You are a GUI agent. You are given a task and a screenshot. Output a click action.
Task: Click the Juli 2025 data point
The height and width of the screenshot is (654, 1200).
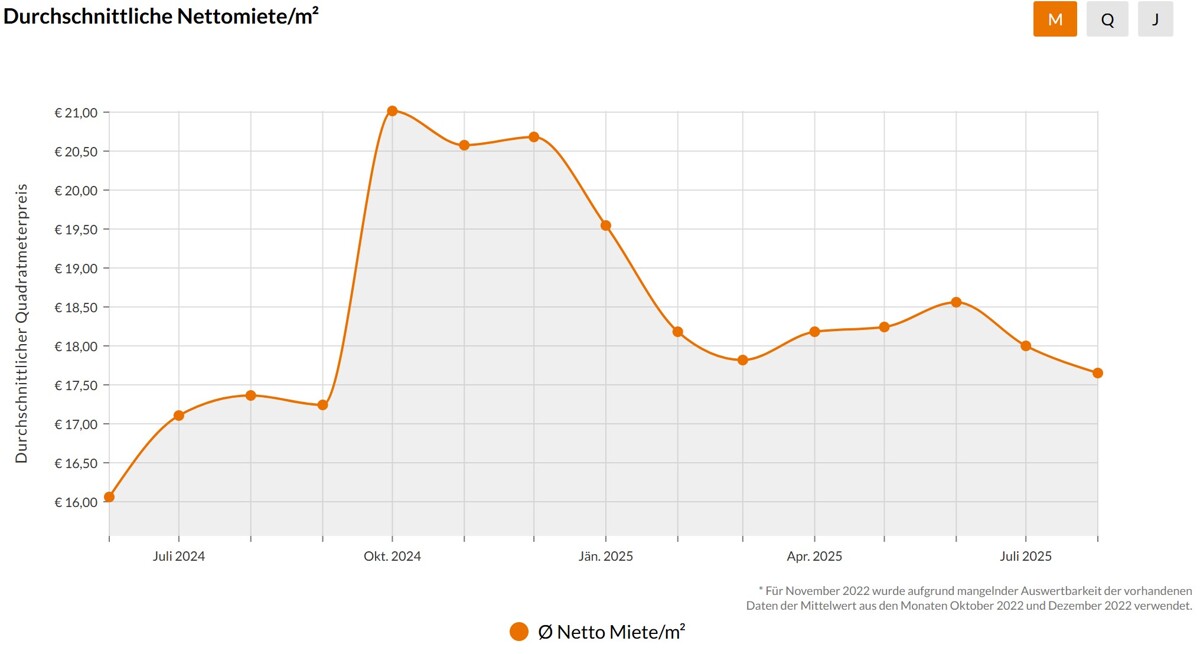(1026, 346)
